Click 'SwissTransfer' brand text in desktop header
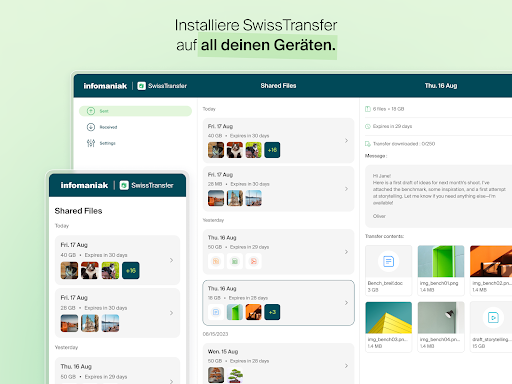 pos(167,86)
